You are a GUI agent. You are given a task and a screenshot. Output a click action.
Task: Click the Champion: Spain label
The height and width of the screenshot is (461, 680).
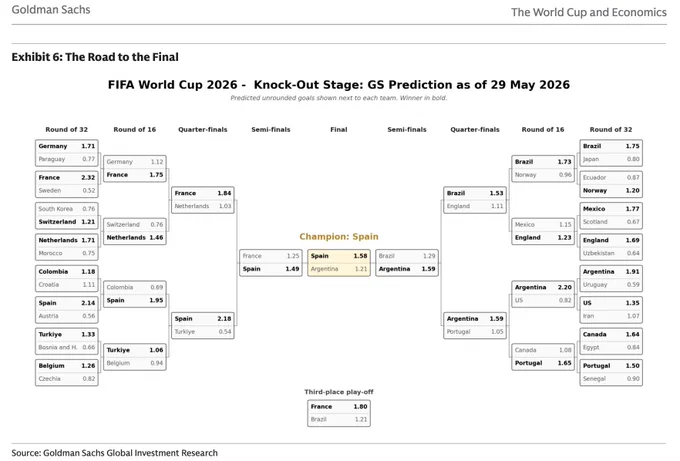click(339, 236)
